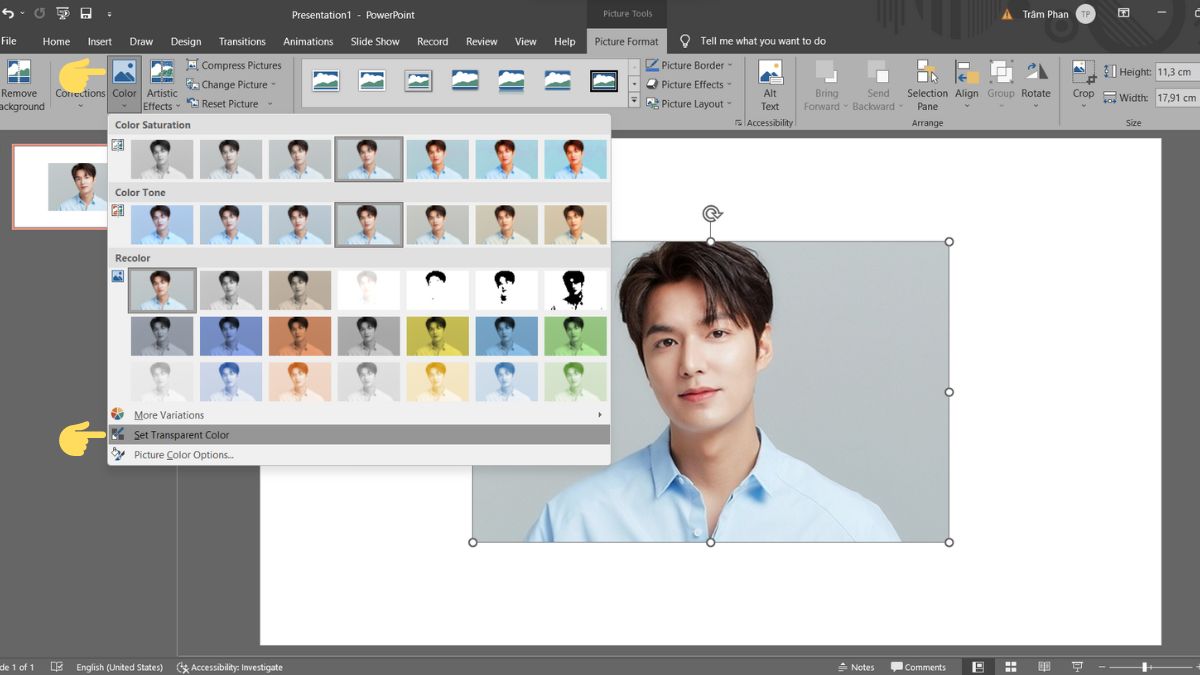Open the Rotate menu
This screenshot has width=1200, height=675.
tap(1036, 85)
